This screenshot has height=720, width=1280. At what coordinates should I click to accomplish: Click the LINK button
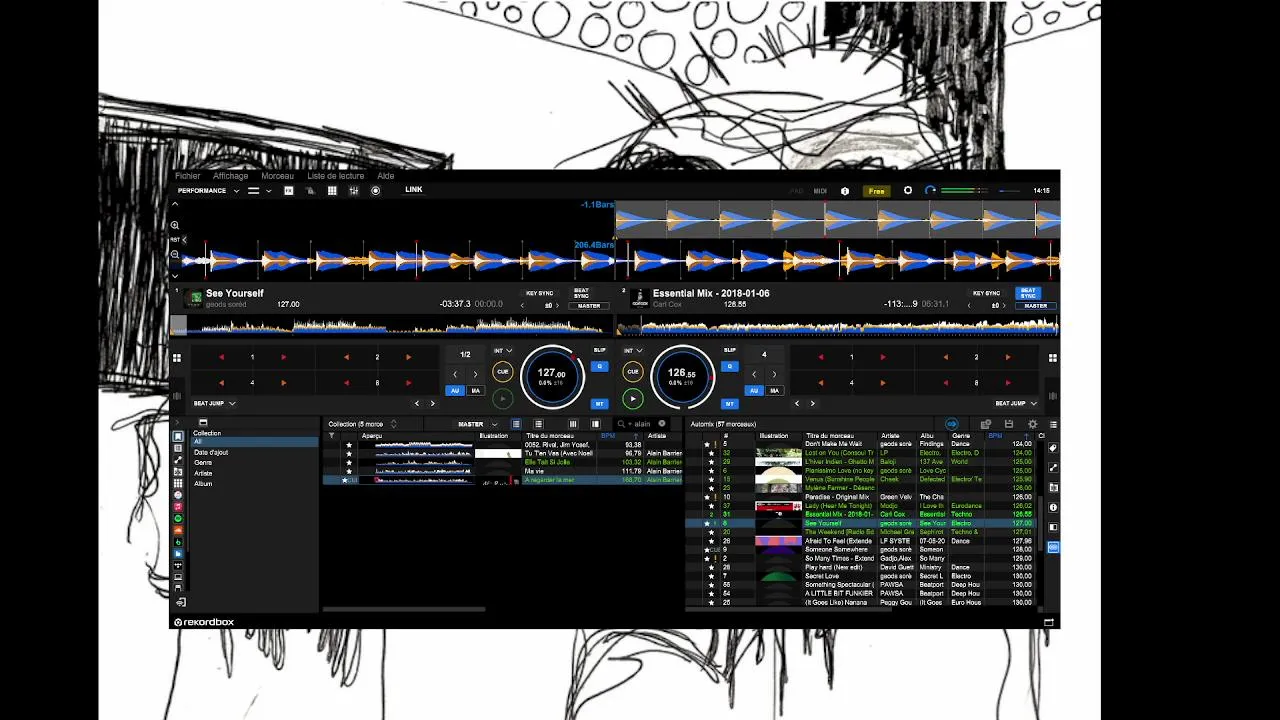413,190
